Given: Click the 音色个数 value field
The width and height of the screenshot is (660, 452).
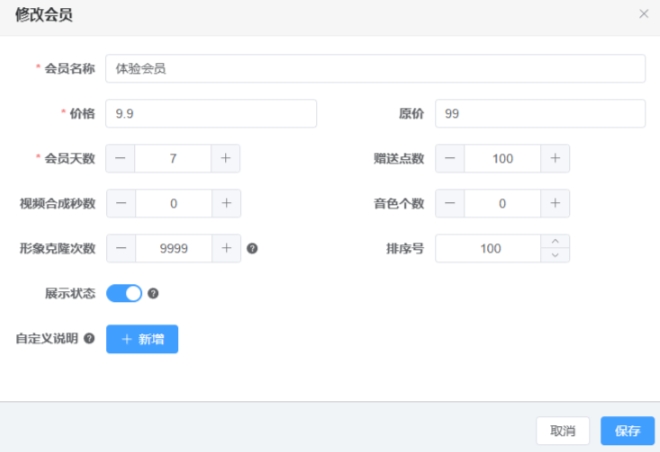Looking at the screenshot, I should tap(503, 204).
